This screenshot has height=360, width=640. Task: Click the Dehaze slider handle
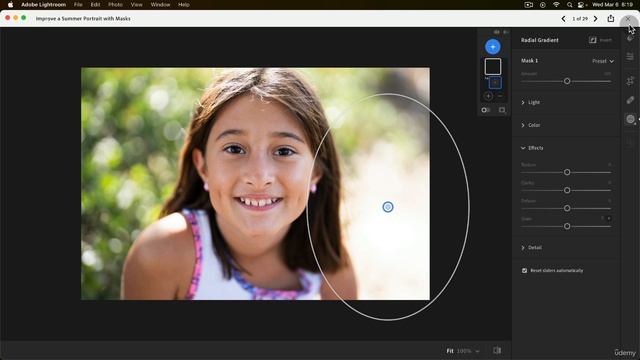click(x=567, y=208)
